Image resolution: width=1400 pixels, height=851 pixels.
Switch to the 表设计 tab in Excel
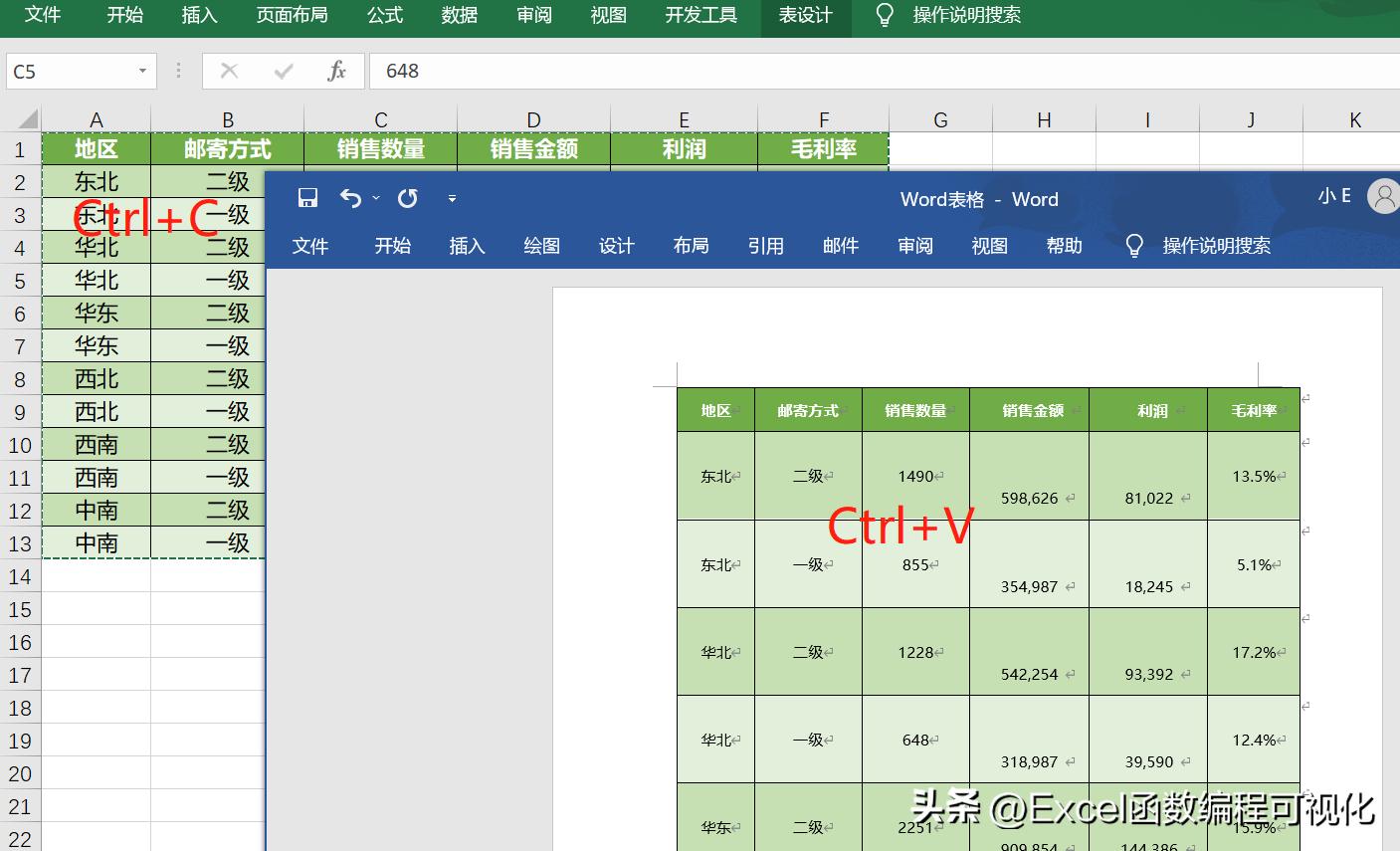click(x=805, y=16)
